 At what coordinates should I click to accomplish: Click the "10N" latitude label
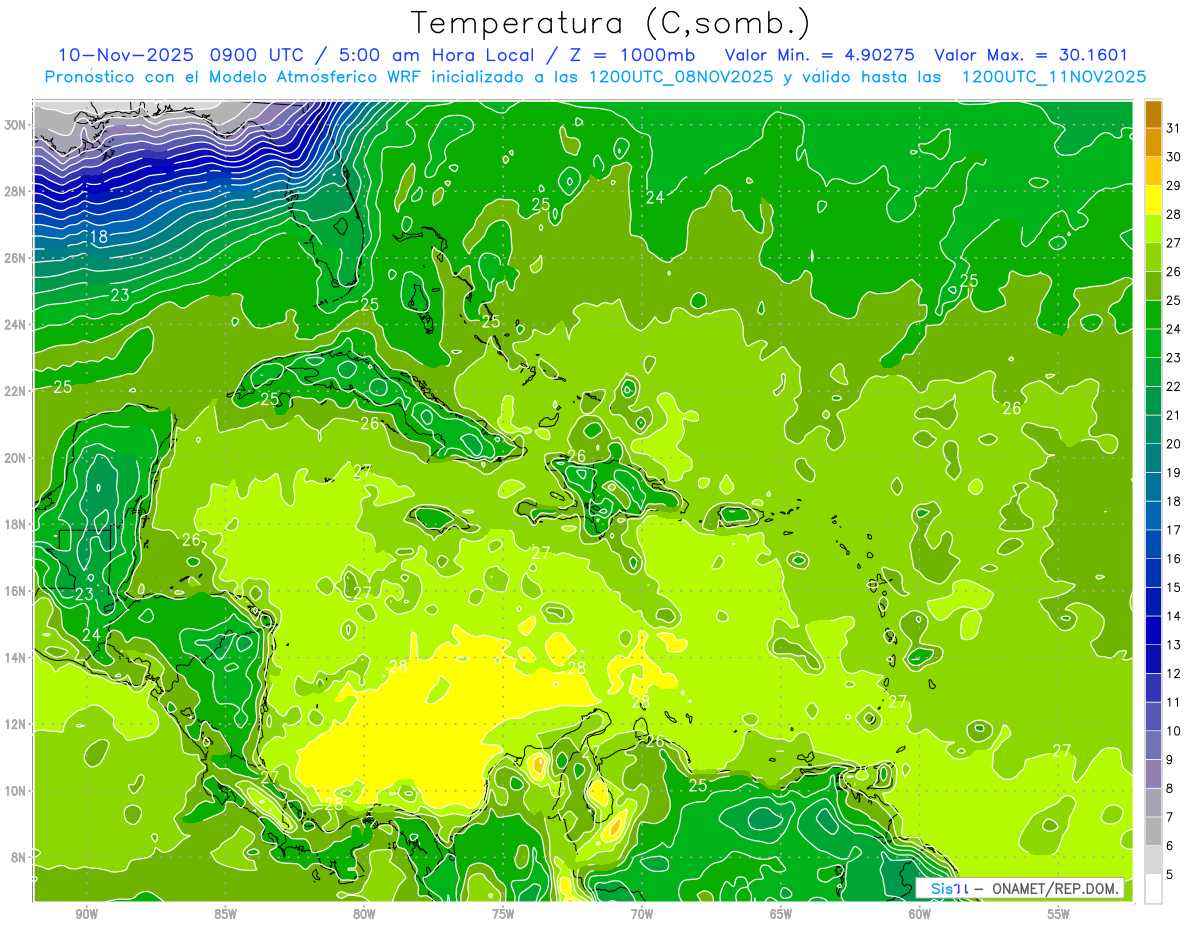16,791
